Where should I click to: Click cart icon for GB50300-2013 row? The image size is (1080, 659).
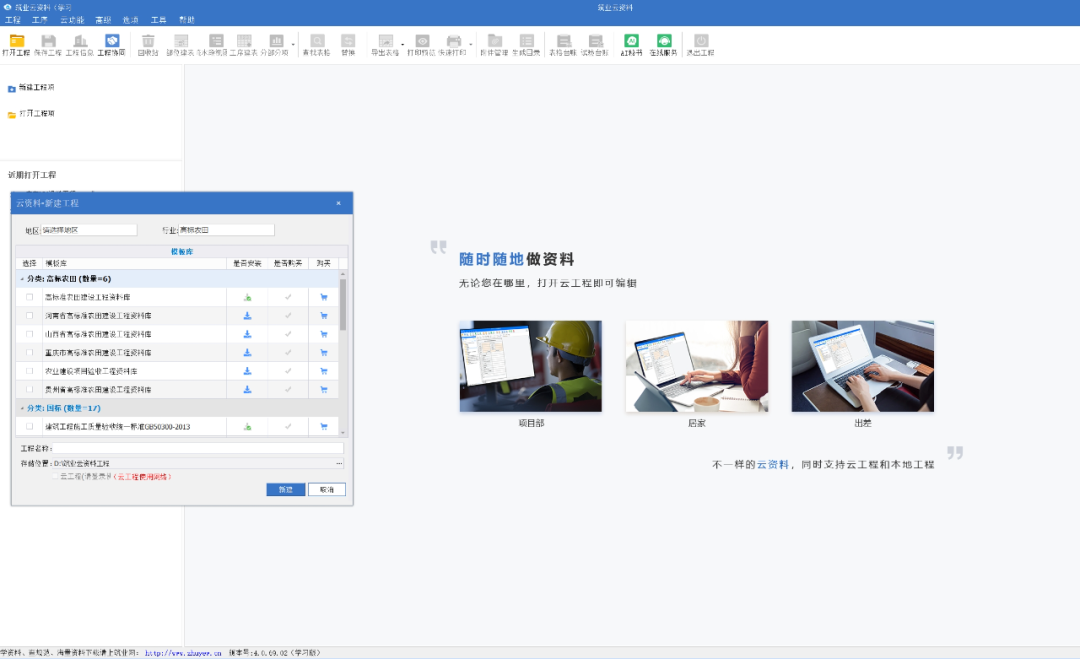(324, 426)
